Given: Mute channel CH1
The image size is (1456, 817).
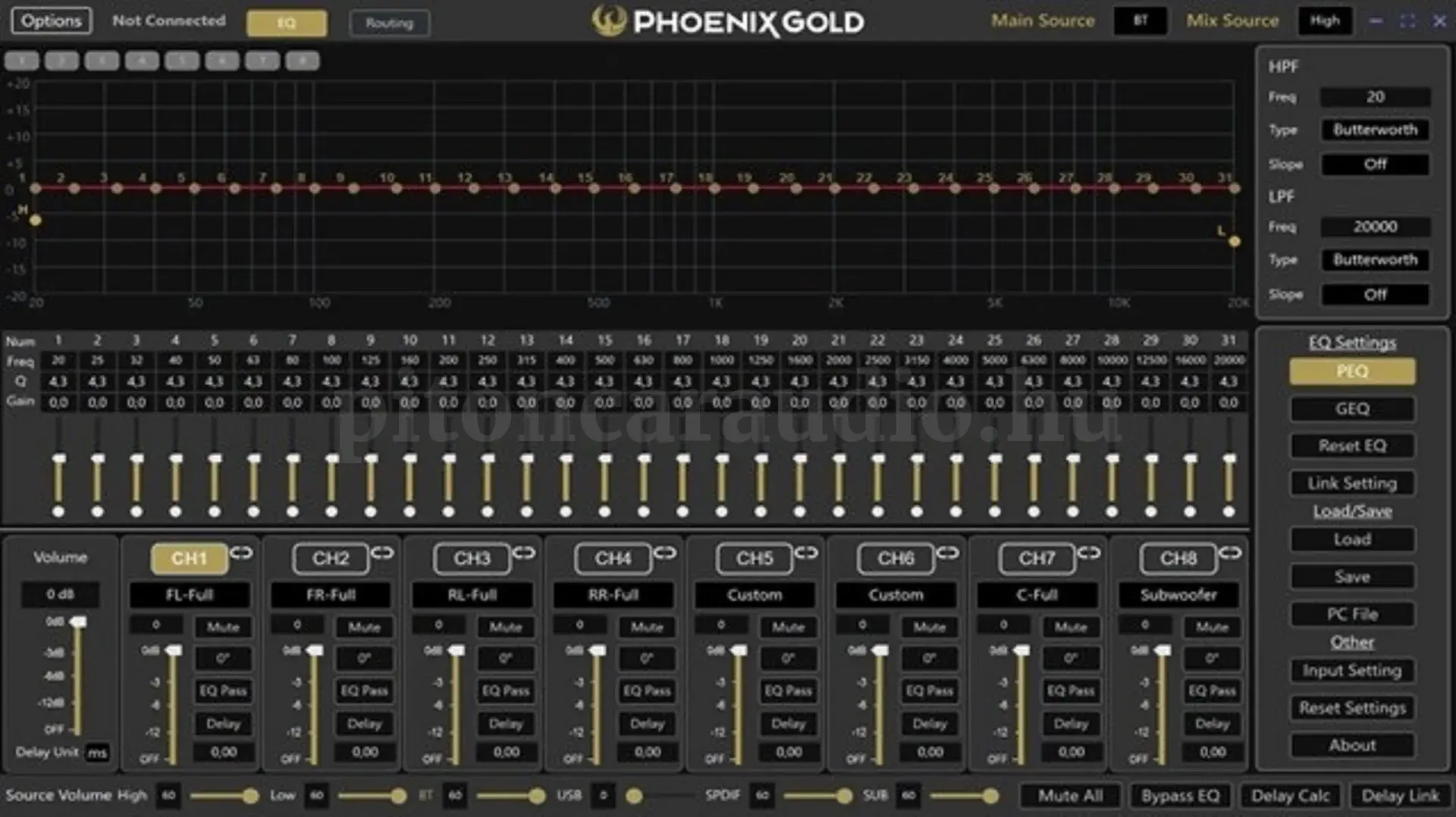Looking at the screenshot, I should point(223,627).
